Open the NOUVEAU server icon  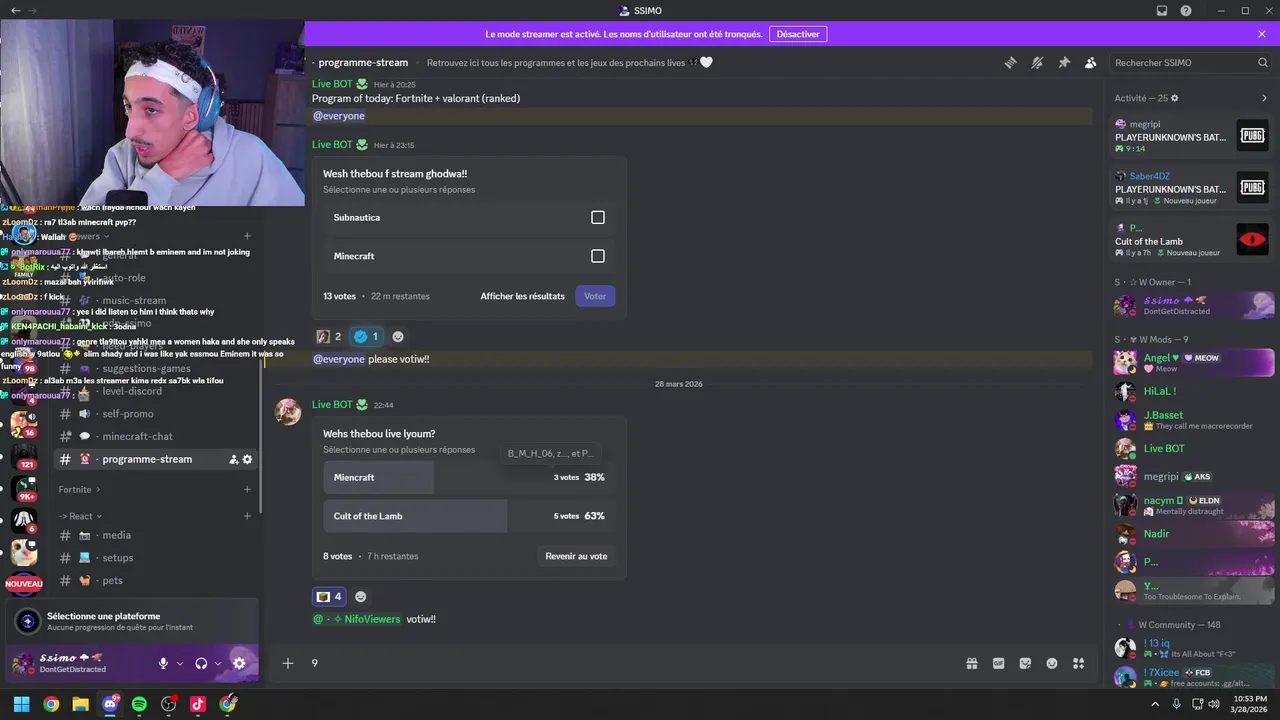coord(24,583)
